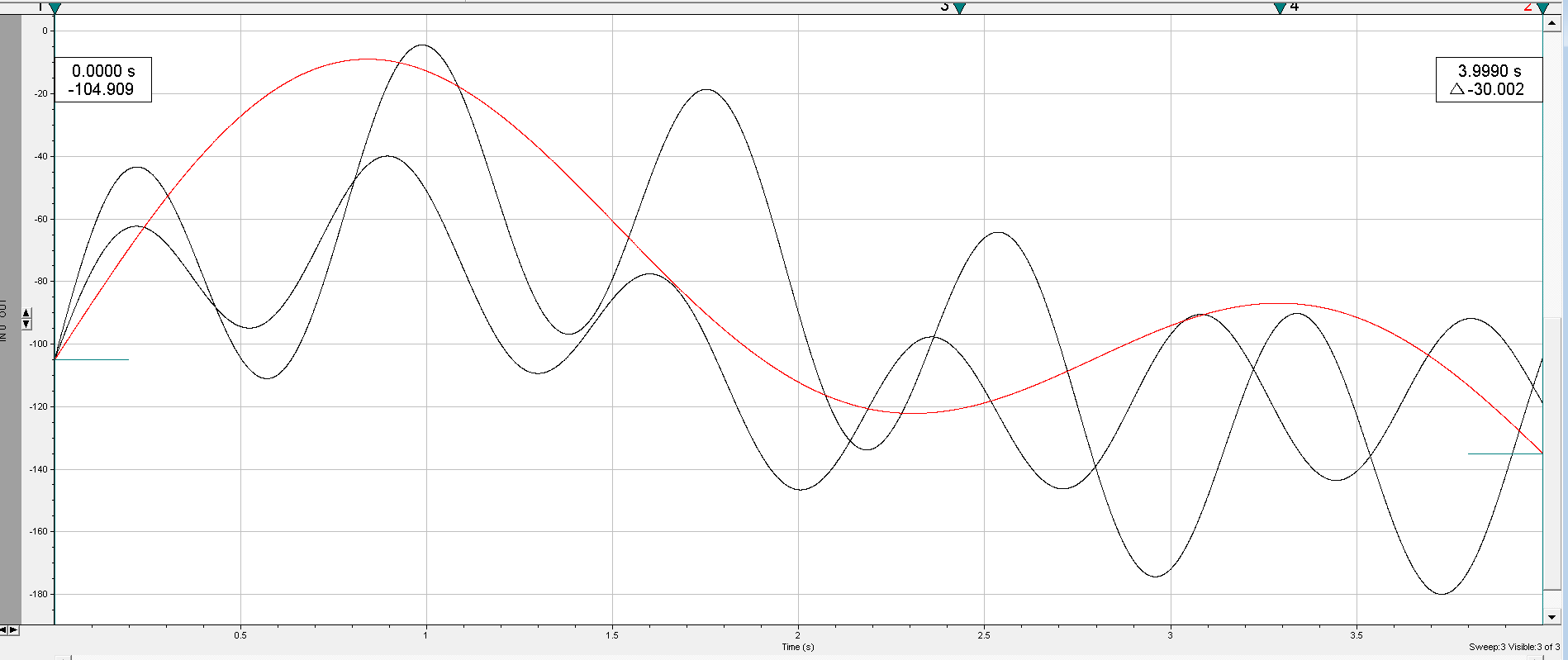1568x660 pixels.
Task: Click the '2.5' time axis tick label
Action: (x=984, y=635)
